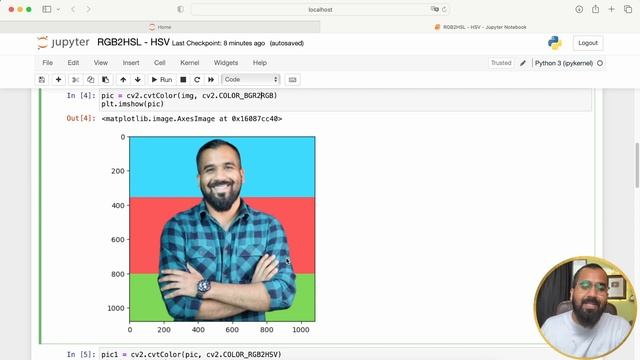Run the selected cell
The width and height of the screenshot is (640, 360).
pos(162,80)
